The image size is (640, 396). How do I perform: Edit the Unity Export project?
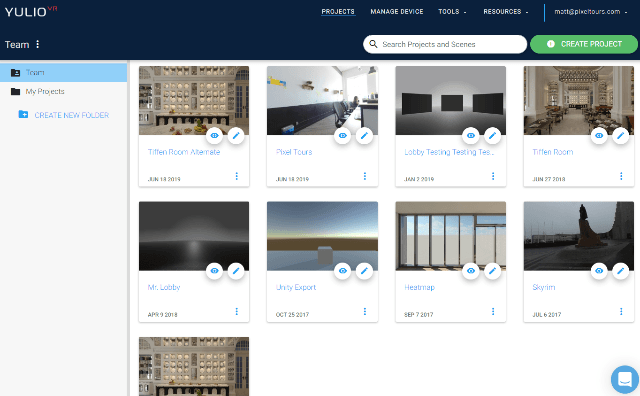364,271
